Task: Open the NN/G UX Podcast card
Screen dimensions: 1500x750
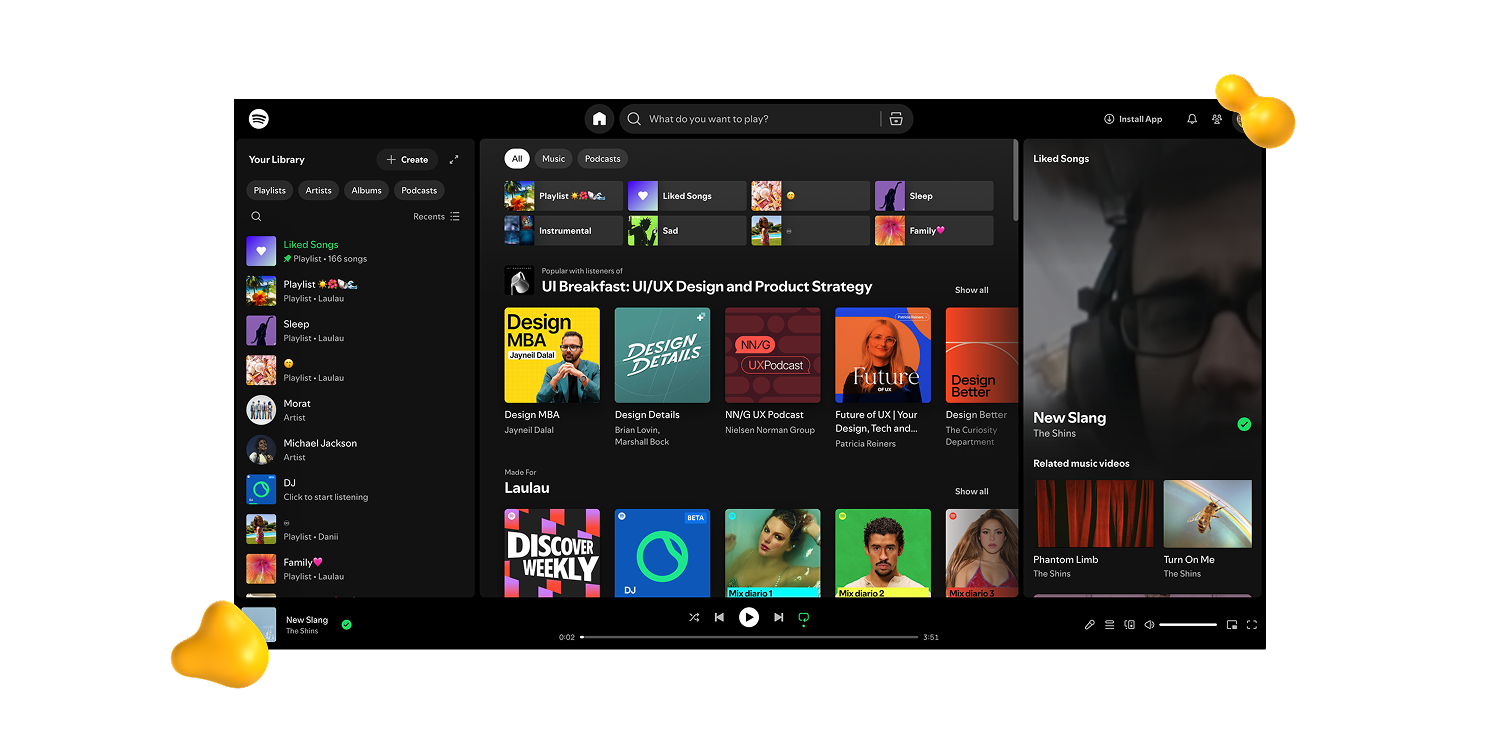Action: (x=773, y=372)
